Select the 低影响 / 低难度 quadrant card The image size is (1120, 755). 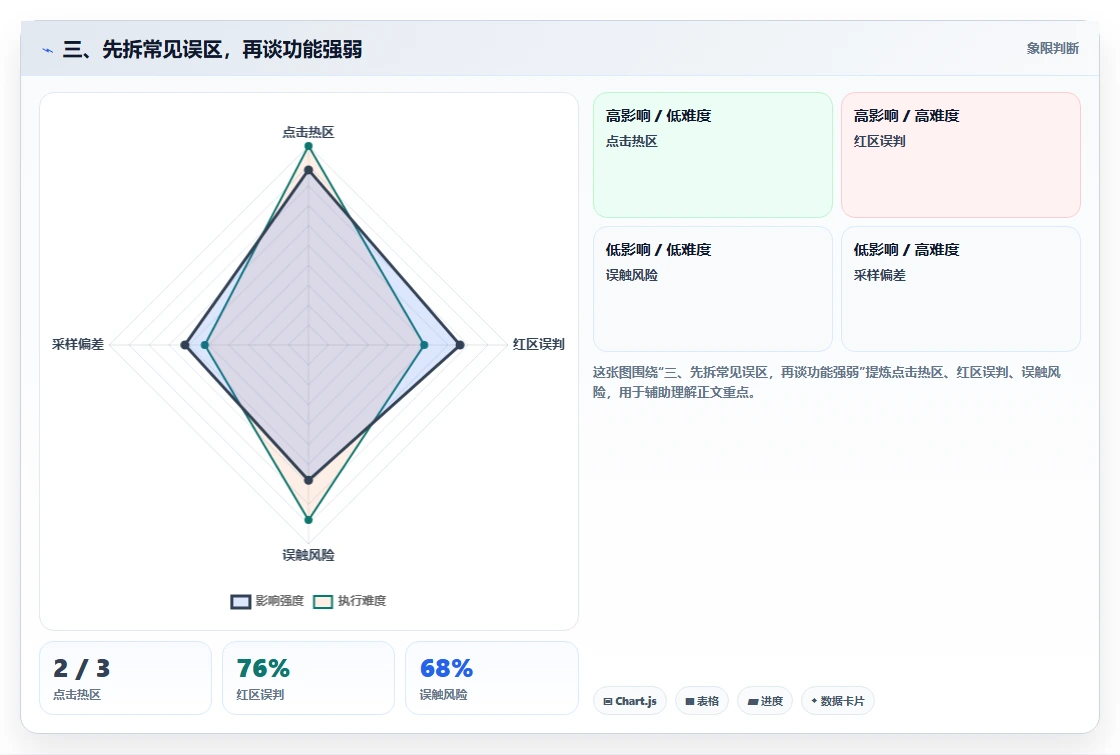[713, 289]
